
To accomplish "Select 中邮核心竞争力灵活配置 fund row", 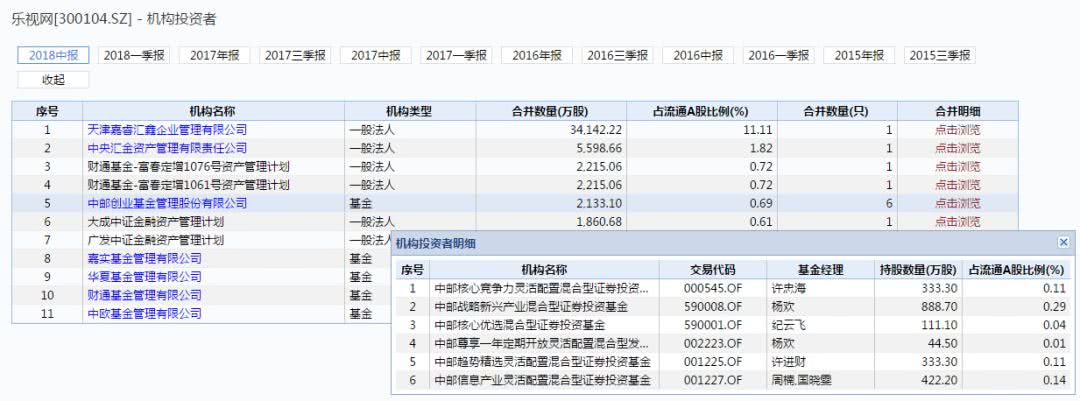I will click(734, 288).
